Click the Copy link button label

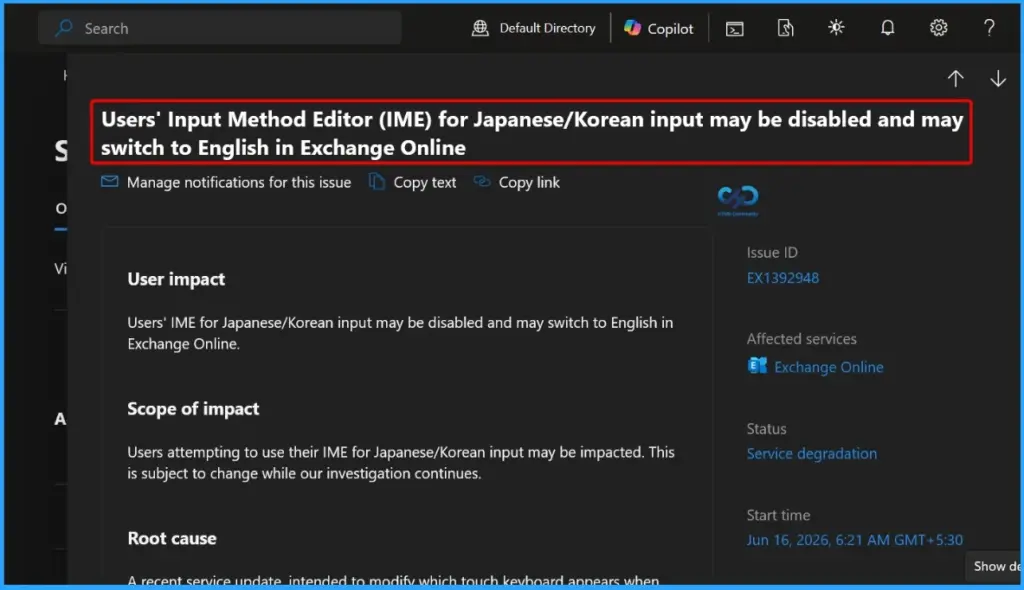click(529, 182)
